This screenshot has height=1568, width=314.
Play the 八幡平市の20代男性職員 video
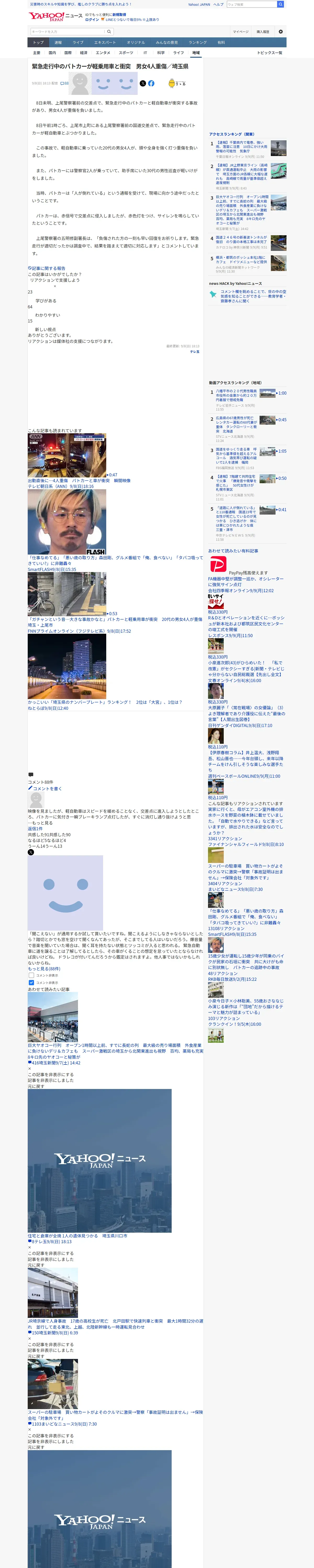pyautogui.click(x=267, y=393)
